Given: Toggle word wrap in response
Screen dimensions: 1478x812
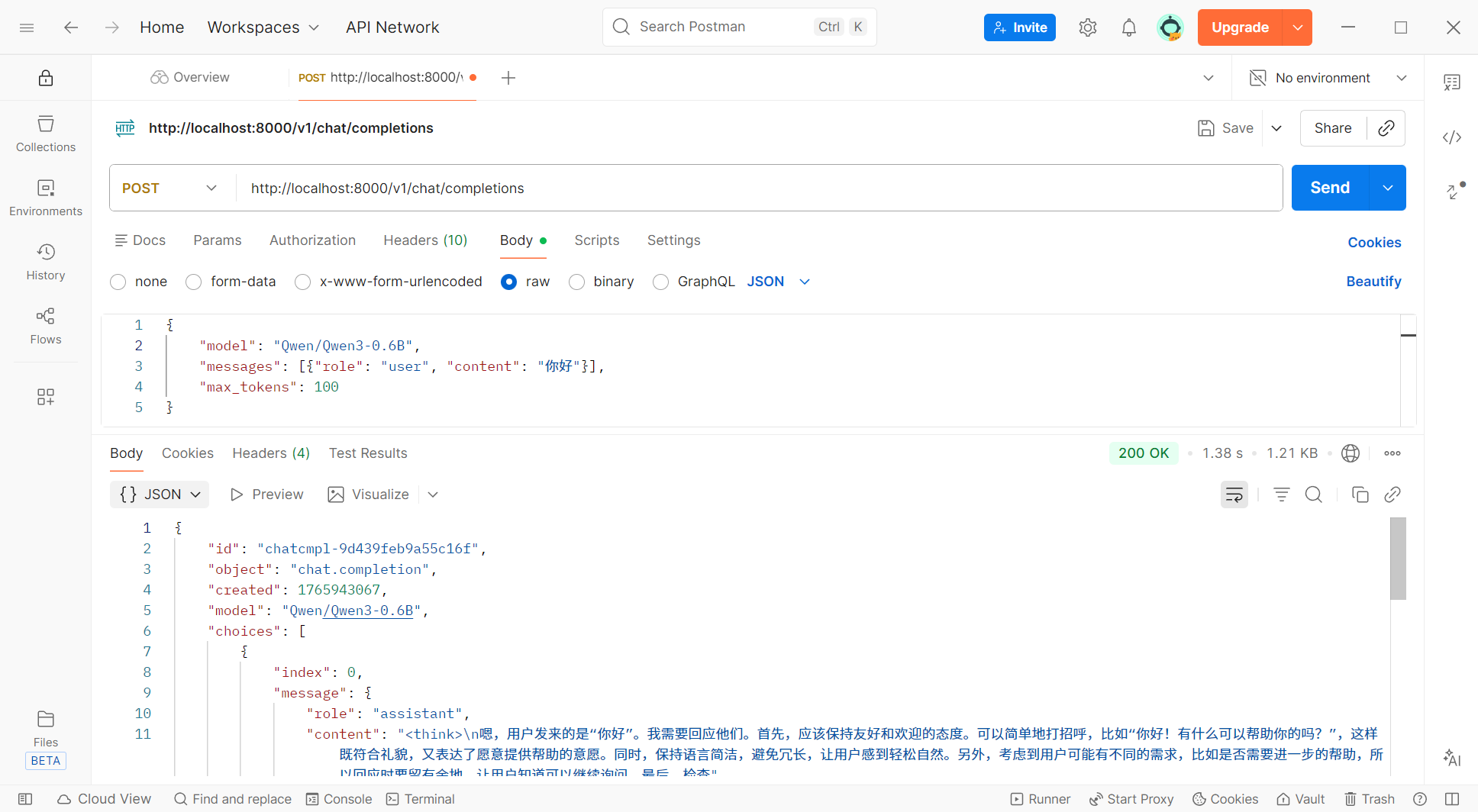Looking at the screenshot, I should [x=1234, y=495].
